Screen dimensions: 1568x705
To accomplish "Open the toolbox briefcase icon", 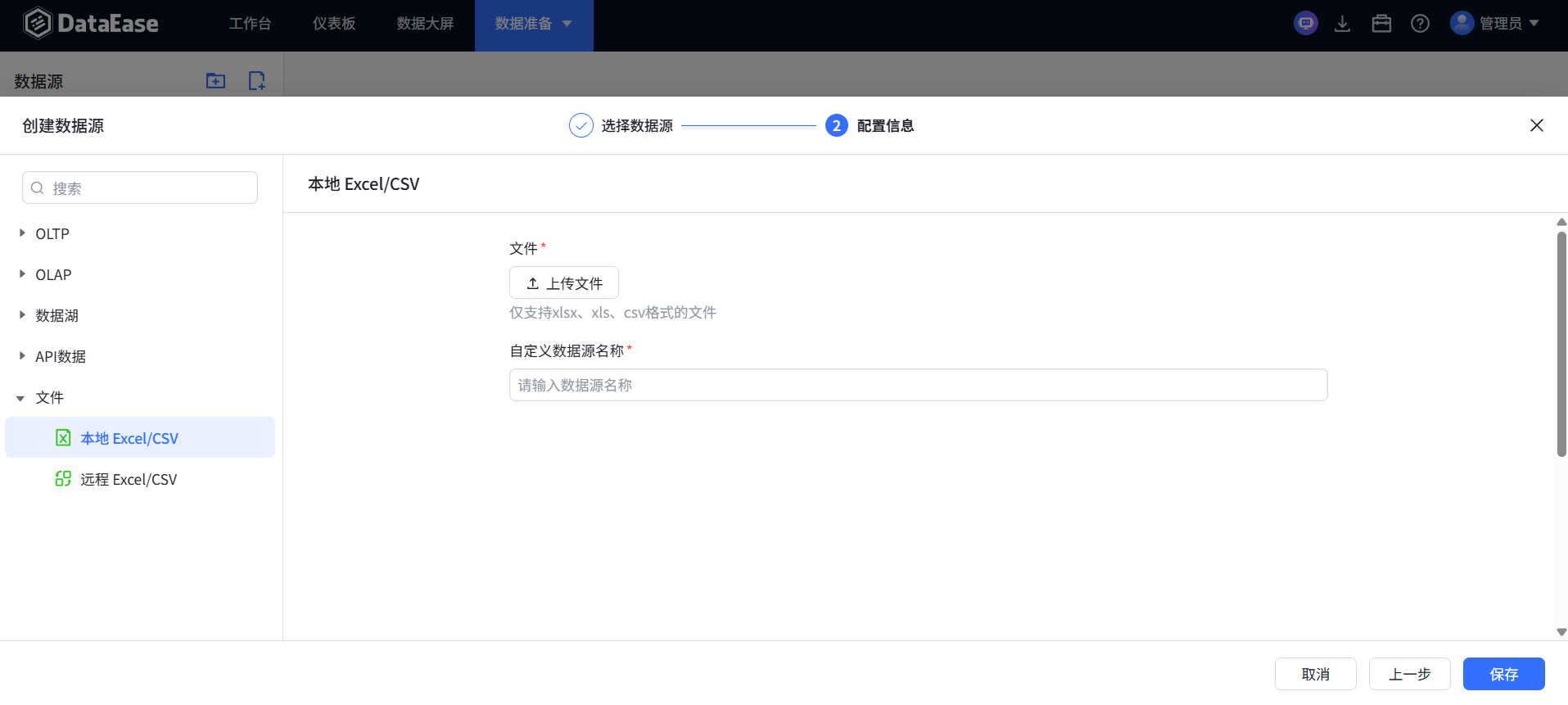I will coord(1381,24).
